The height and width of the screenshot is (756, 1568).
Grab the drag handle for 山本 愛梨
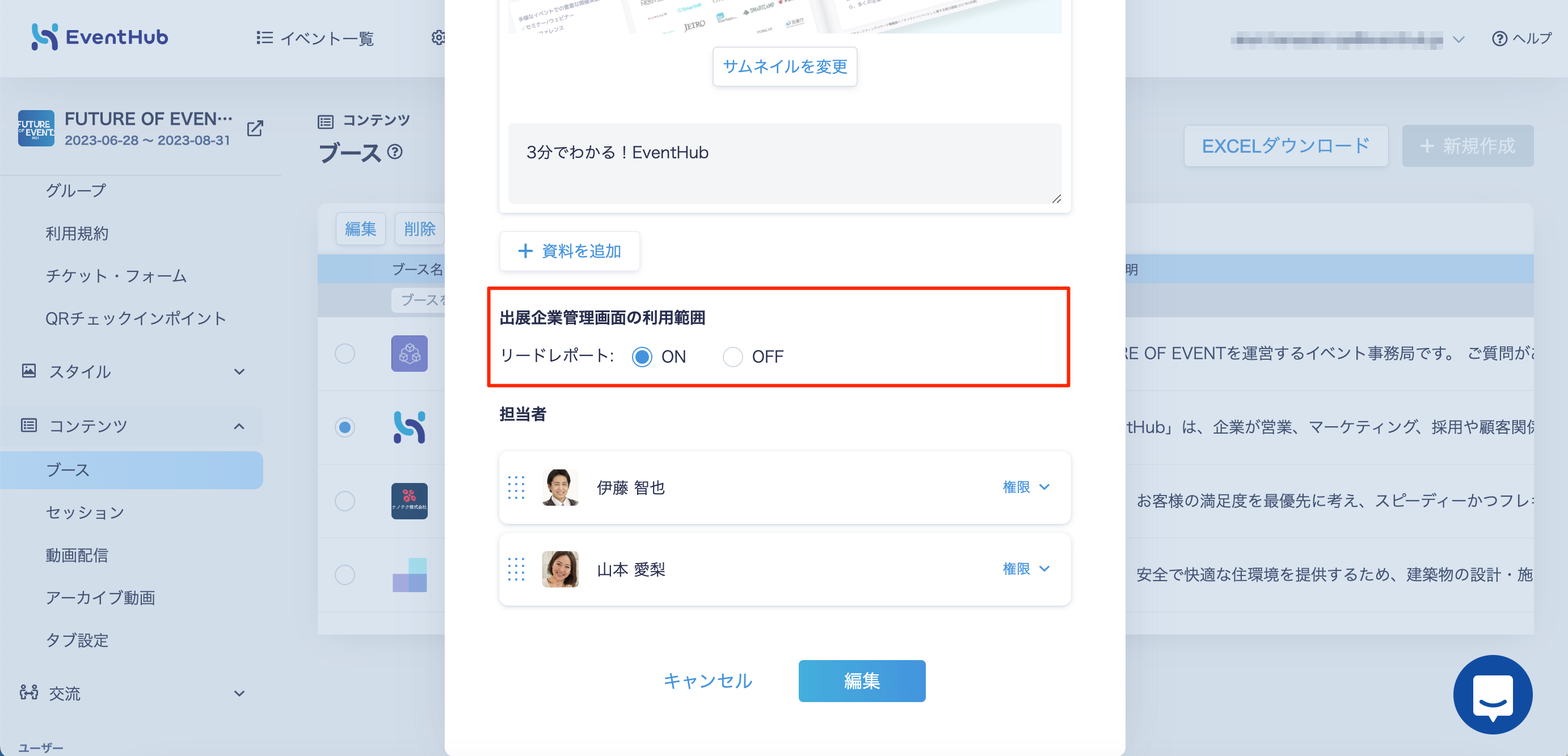coord(516,569)
